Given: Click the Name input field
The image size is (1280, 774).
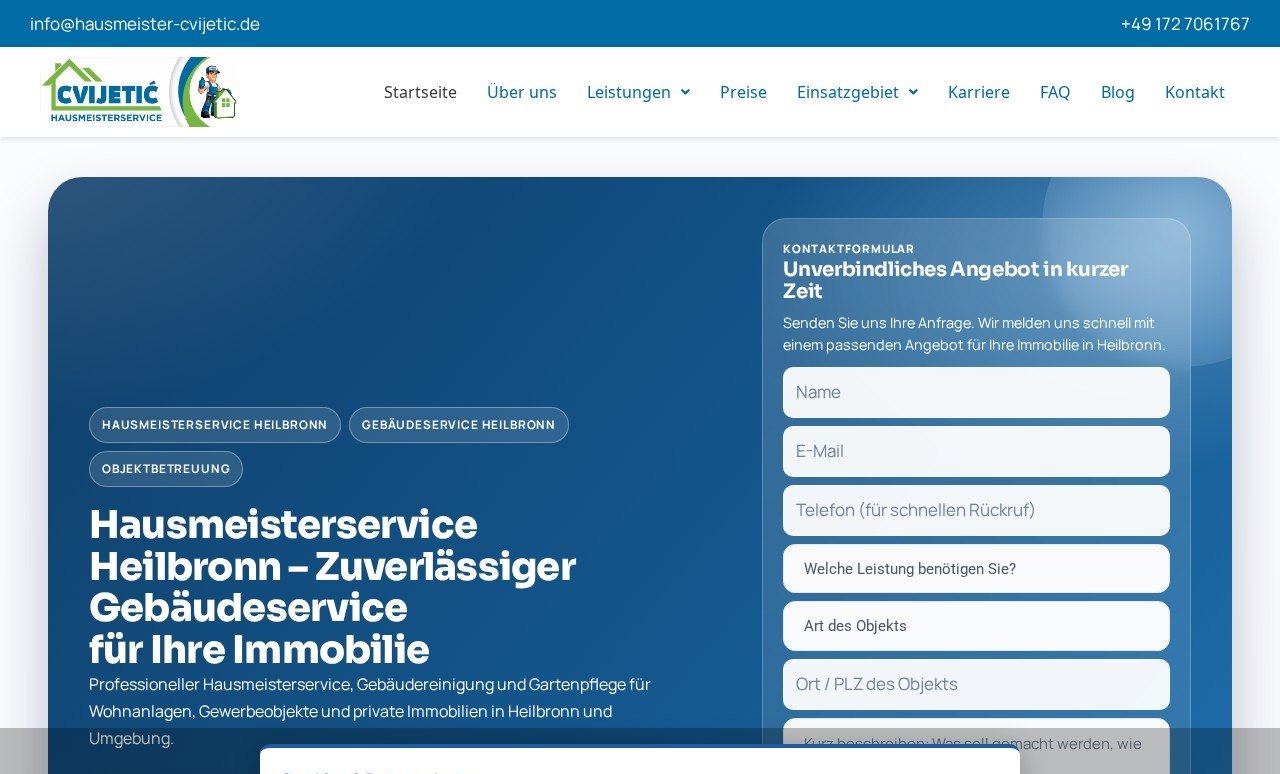Looking at the screenshot, I should point(976,392).
